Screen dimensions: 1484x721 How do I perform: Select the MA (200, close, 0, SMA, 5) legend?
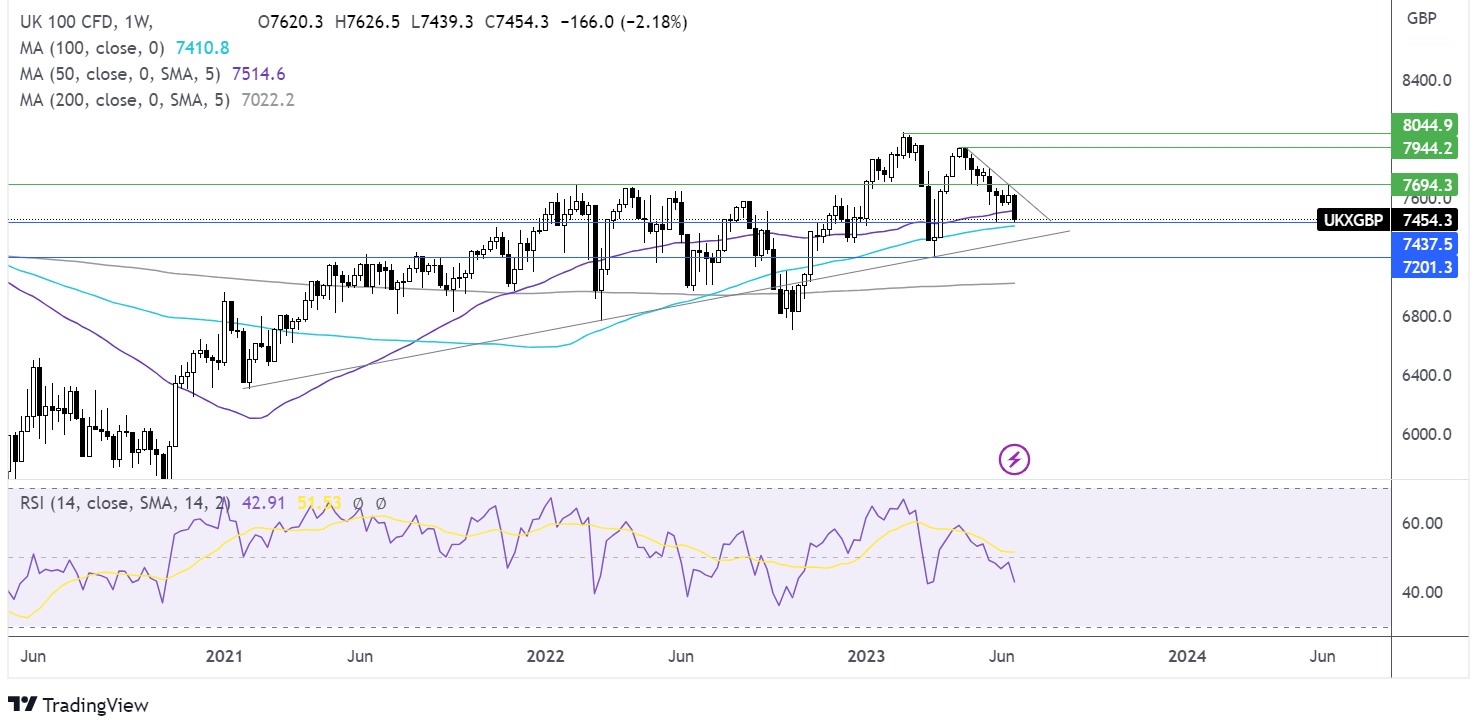tap(127, 100)
